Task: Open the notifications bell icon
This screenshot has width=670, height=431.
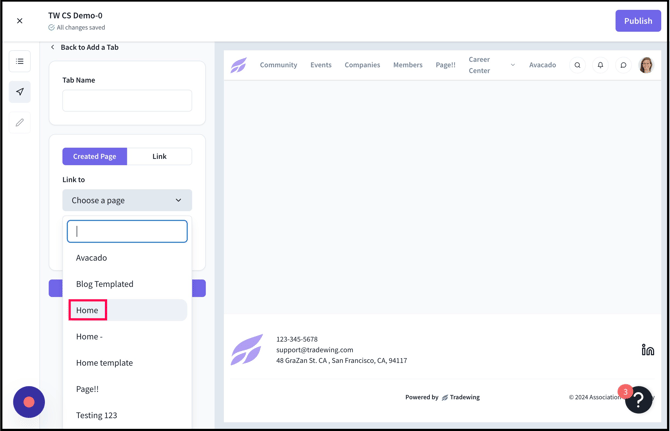Action: (x=600, y=65)
